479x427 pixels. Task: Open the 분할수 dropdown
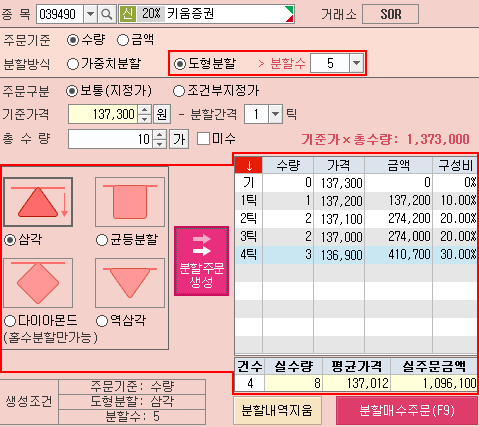[x=356, y=63]
